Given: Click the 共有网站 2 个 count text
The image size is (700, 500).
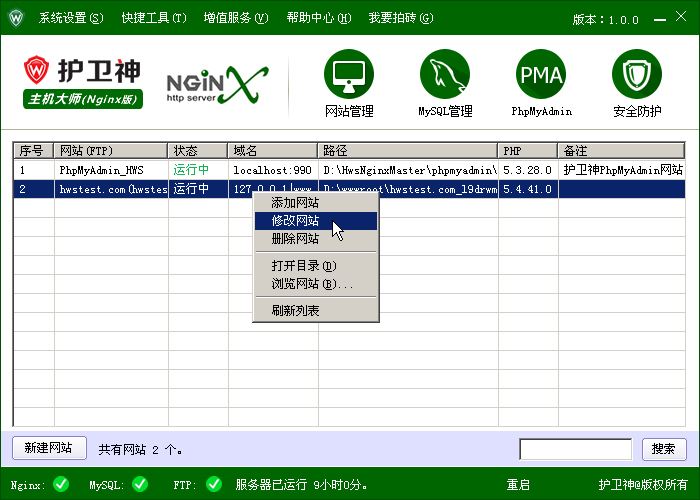Looking at the screenshot, I should coord(140,450).
